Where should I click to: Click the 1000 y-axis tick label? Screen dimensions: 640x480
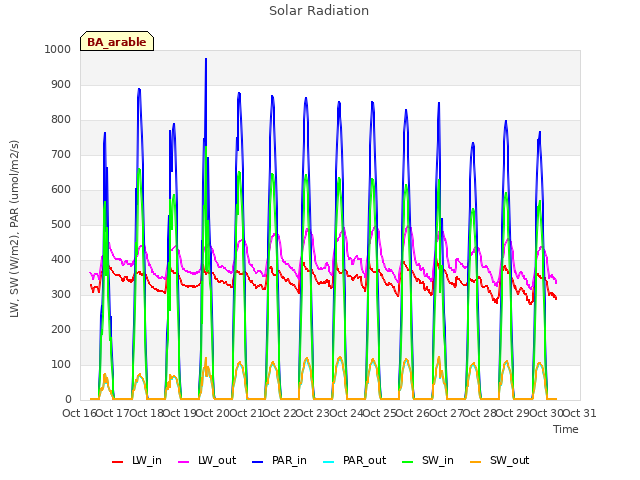(x=58, y=49)
